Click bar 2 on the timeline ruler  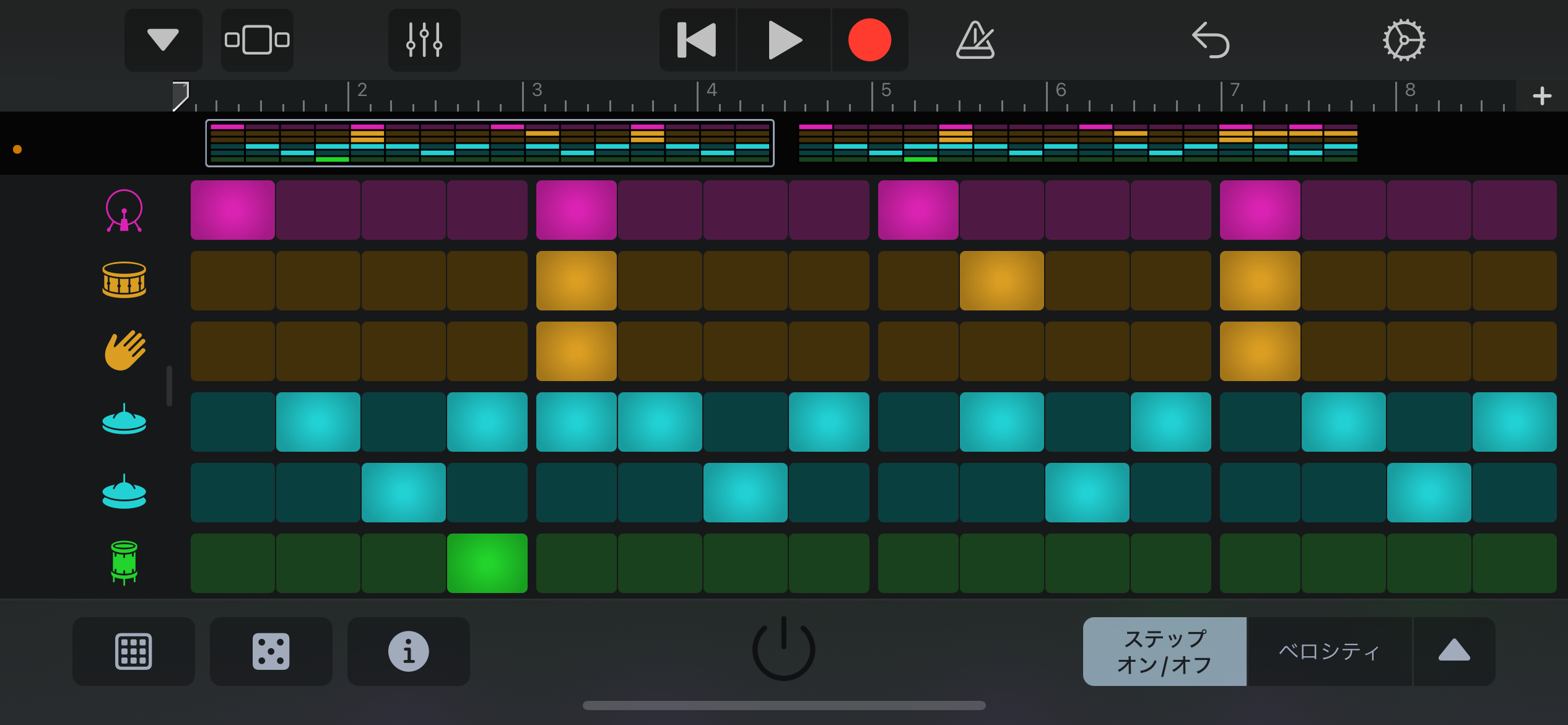click(362, 91)
